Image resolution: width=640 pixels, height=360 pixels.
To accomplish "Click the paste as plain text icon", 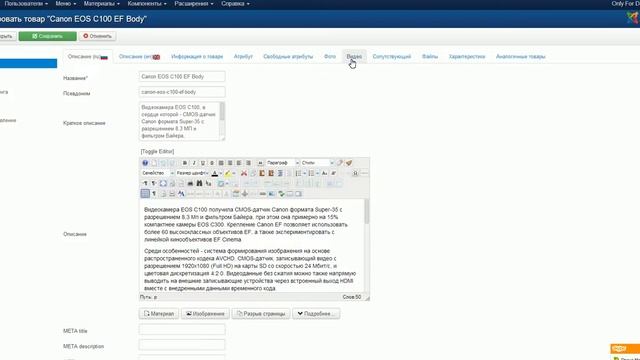I will (x=271, y=173).
